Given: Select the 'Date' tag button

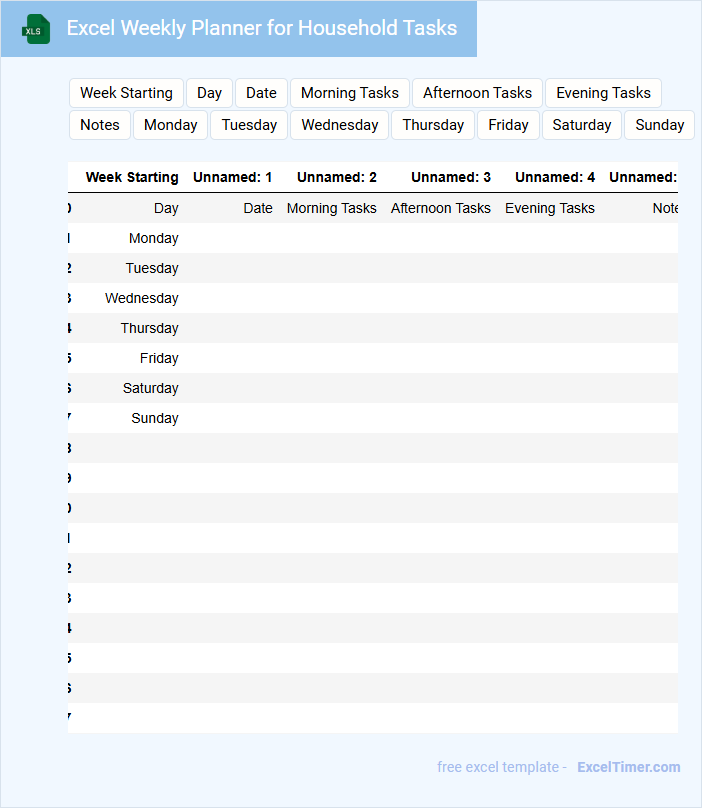Looking at the screenshot, I should coord(261,93).
